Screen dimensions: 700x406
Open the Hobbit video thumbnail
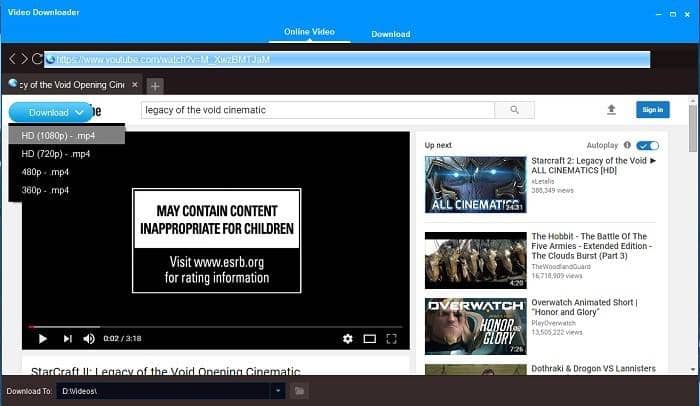(475, 260)
